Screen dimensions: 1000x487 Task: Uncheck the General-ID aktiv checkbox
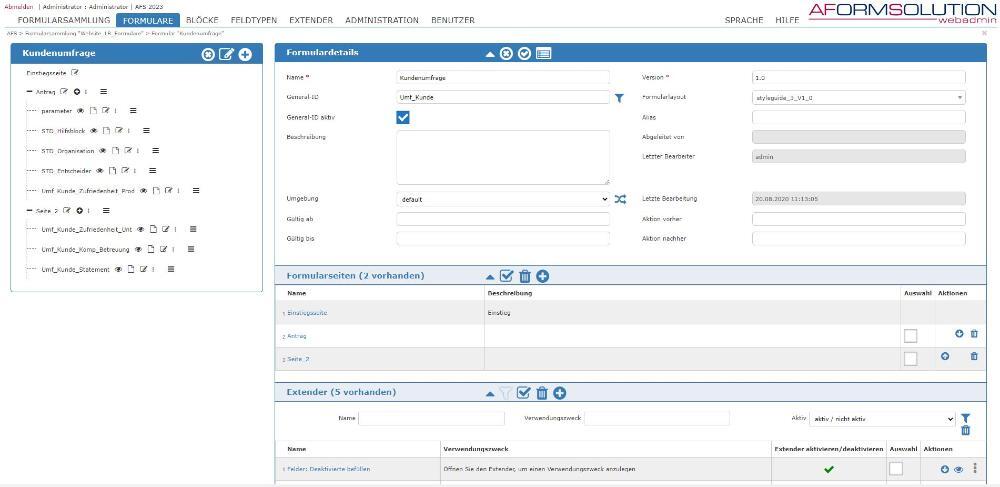(403, 117)
